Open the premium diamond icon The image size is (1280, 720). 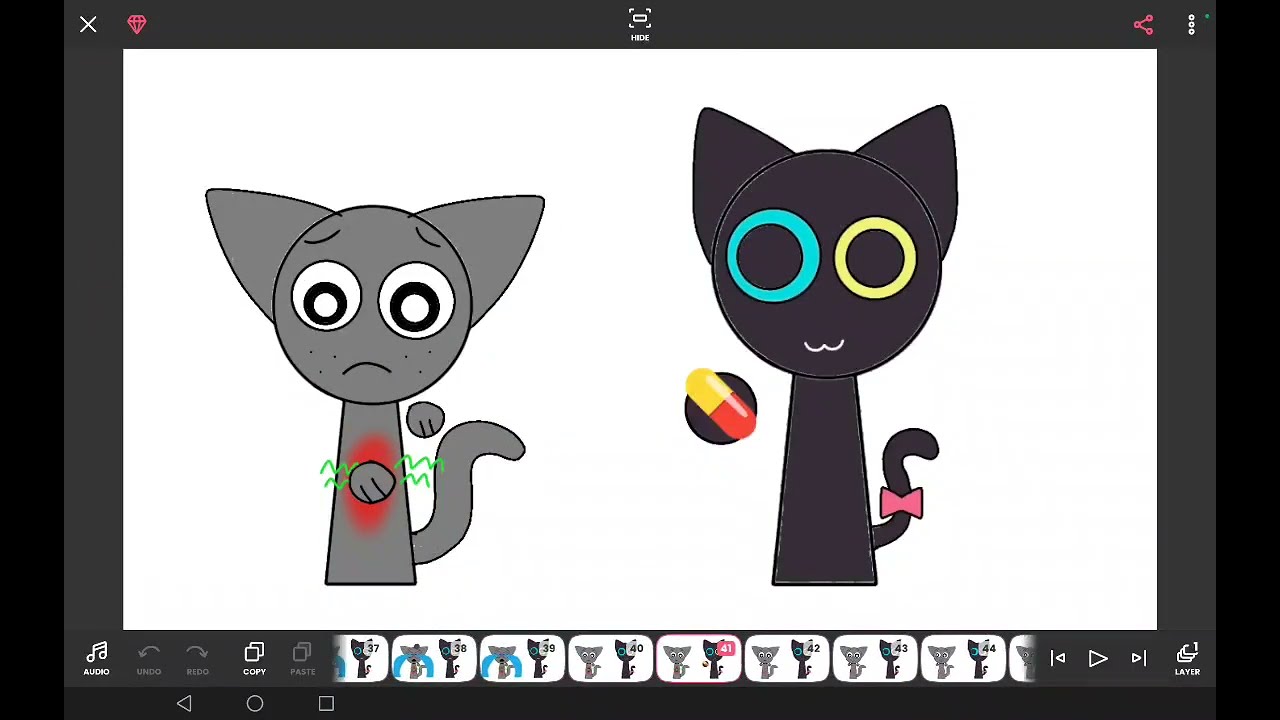[137, 24]
